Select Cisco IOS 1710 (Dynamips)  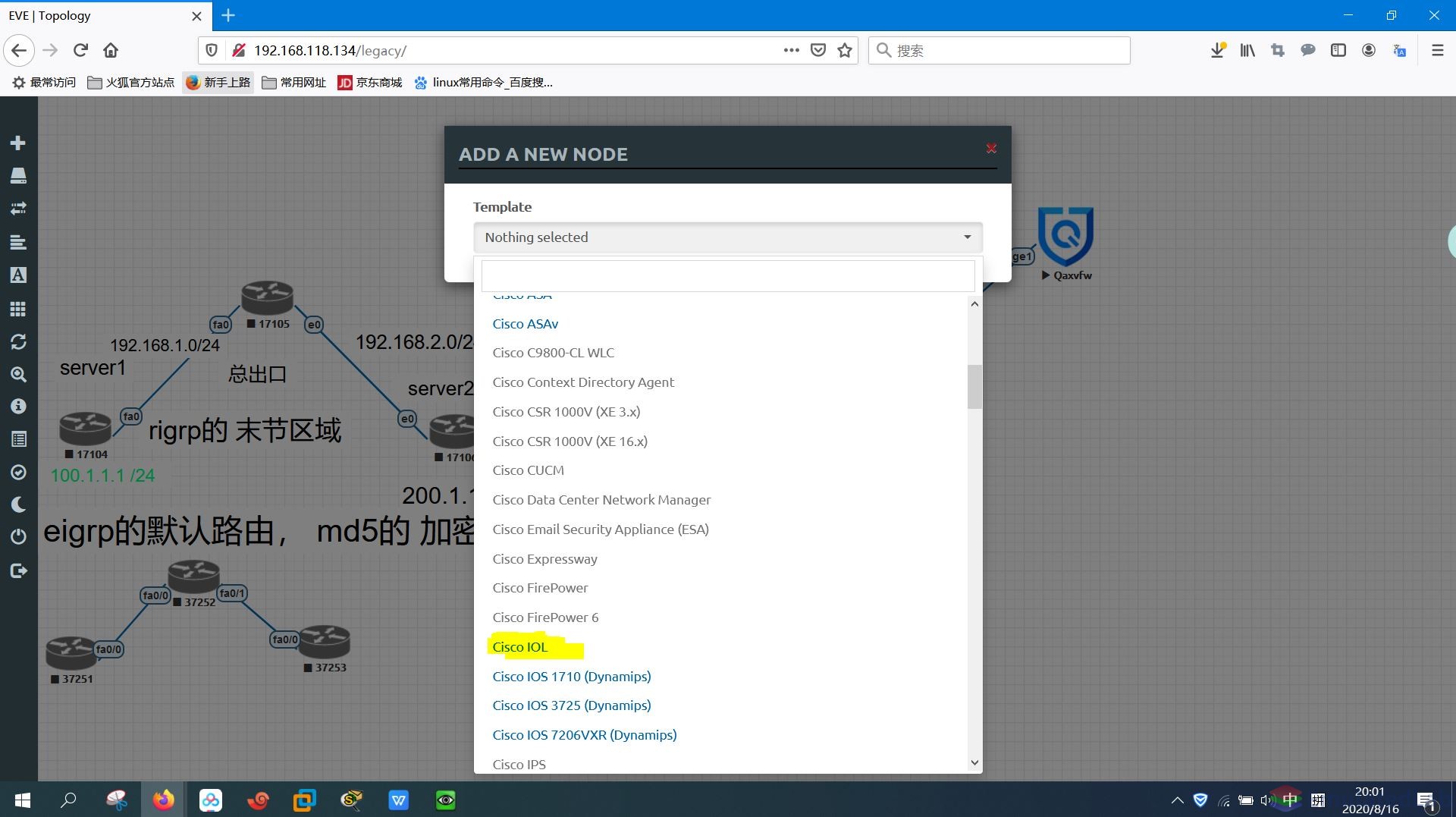coord(572,677)
